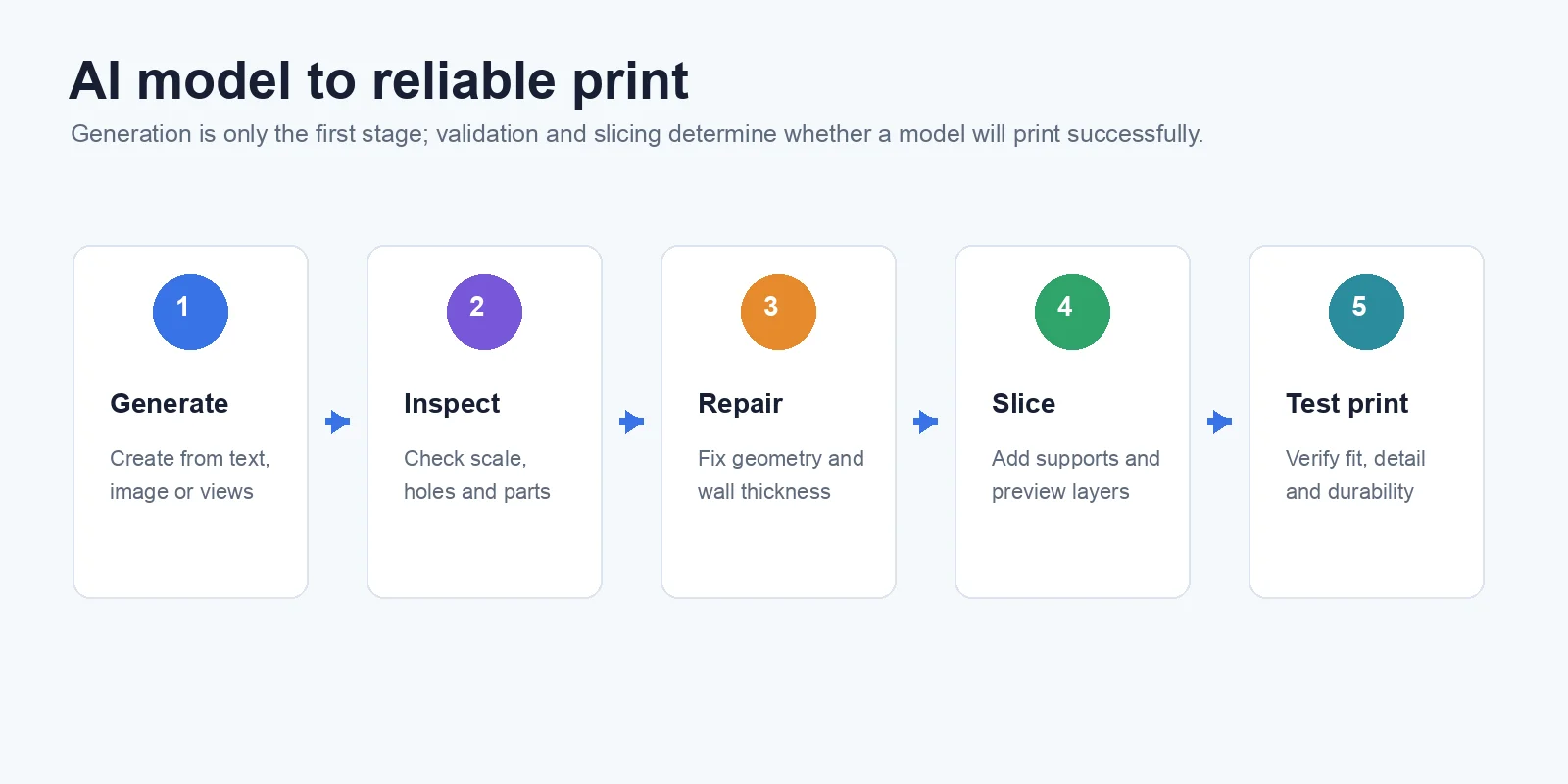Click the green step 4 circle
Screen dimensions: 1568x784
[1072, 312]
